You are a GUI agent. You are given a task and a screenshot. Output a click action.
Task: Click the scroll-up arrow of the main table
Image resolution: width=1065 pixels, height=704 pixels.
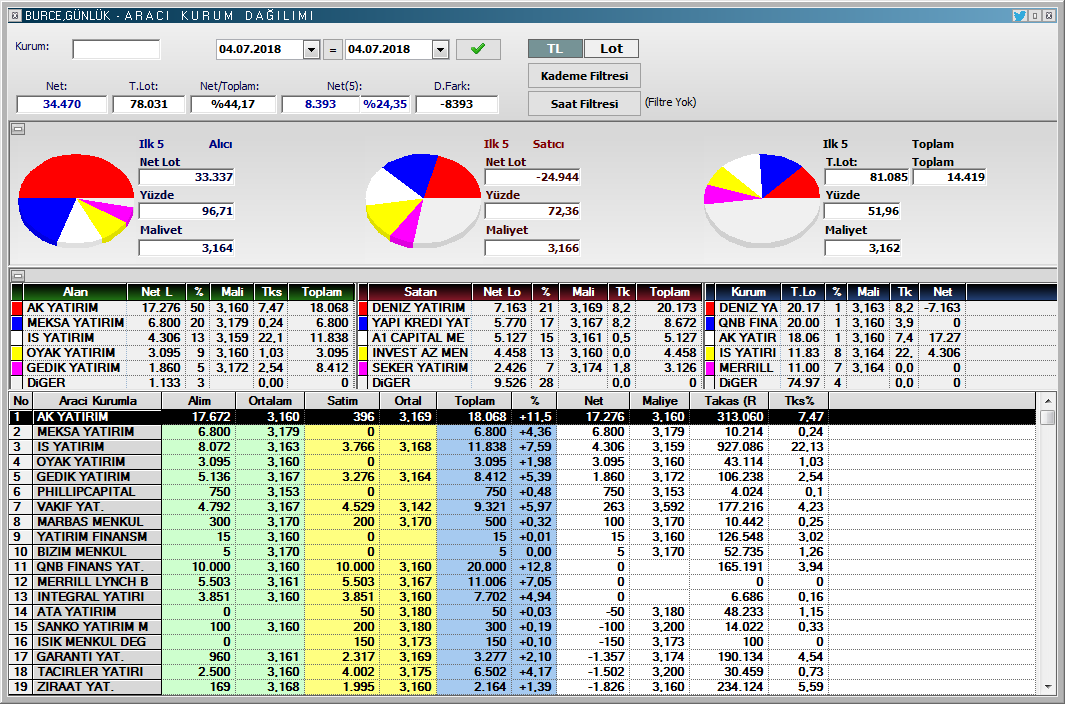click(x=1047, y=401)
